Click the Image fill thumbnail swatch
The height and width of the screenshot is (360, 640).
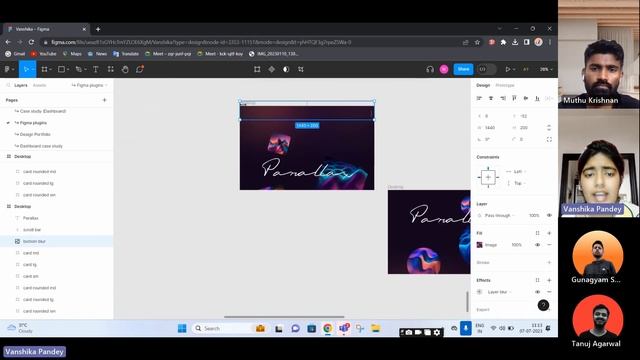[480, 245]
